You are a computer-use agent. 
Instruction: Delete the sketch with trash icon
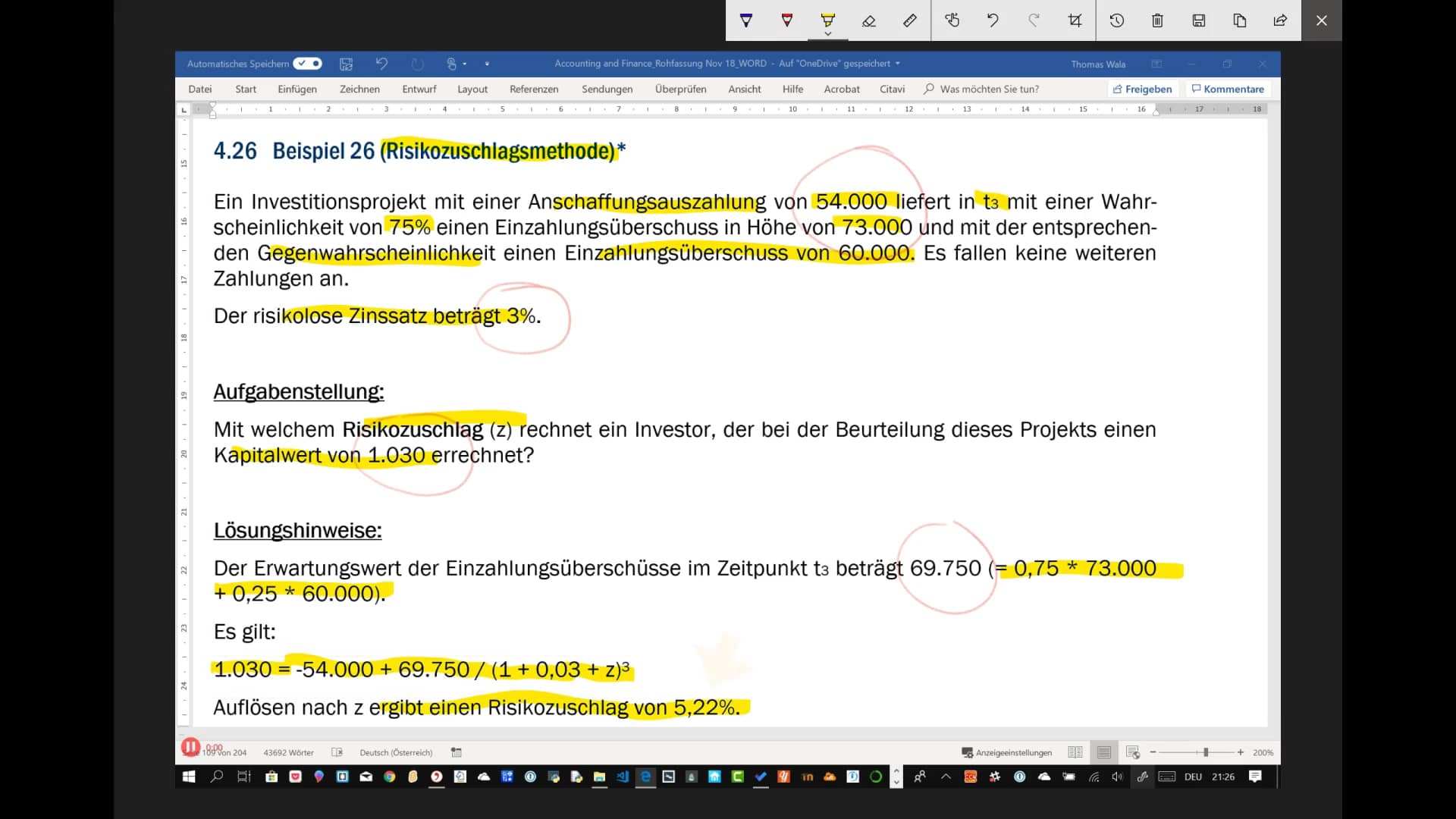tap(1157, 20)
